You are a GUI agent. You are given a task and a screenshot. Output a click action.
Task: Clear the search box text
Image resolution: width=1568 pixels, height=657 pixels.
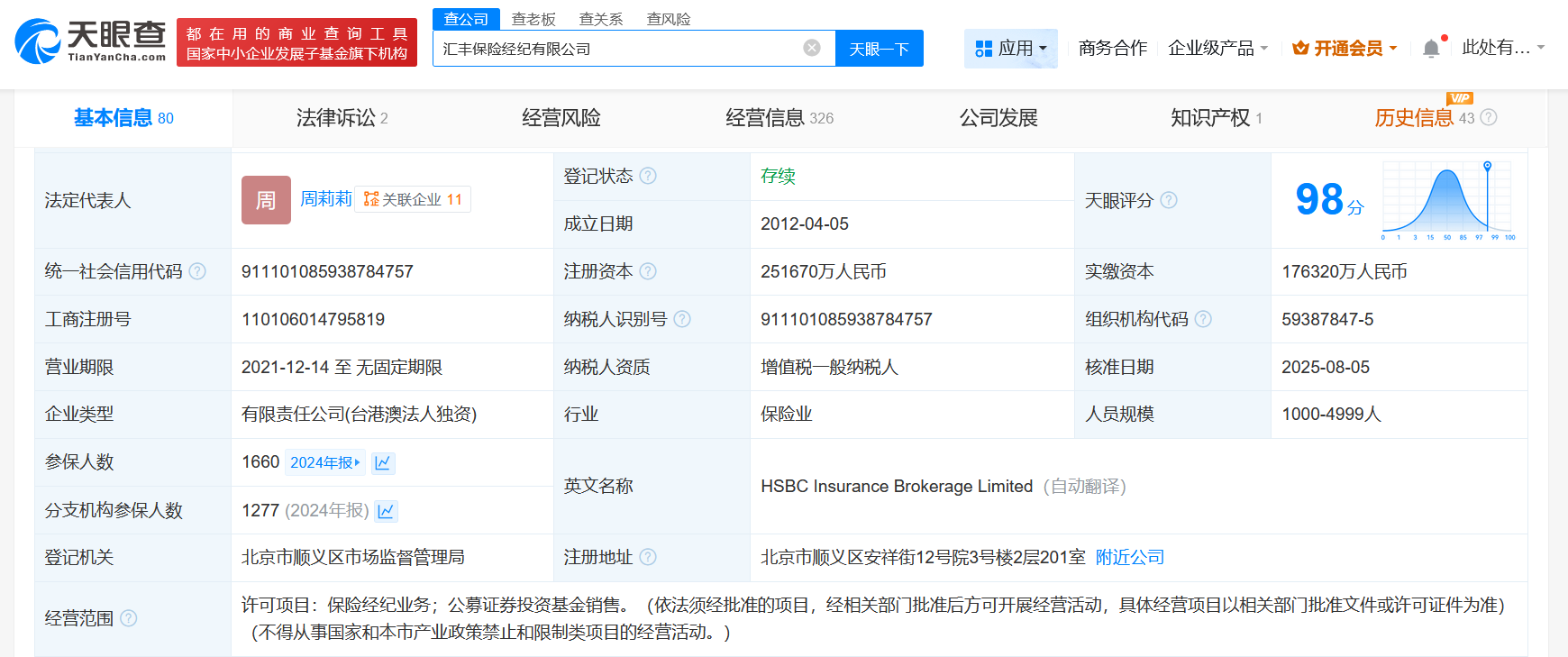click(x=811, y=48)
